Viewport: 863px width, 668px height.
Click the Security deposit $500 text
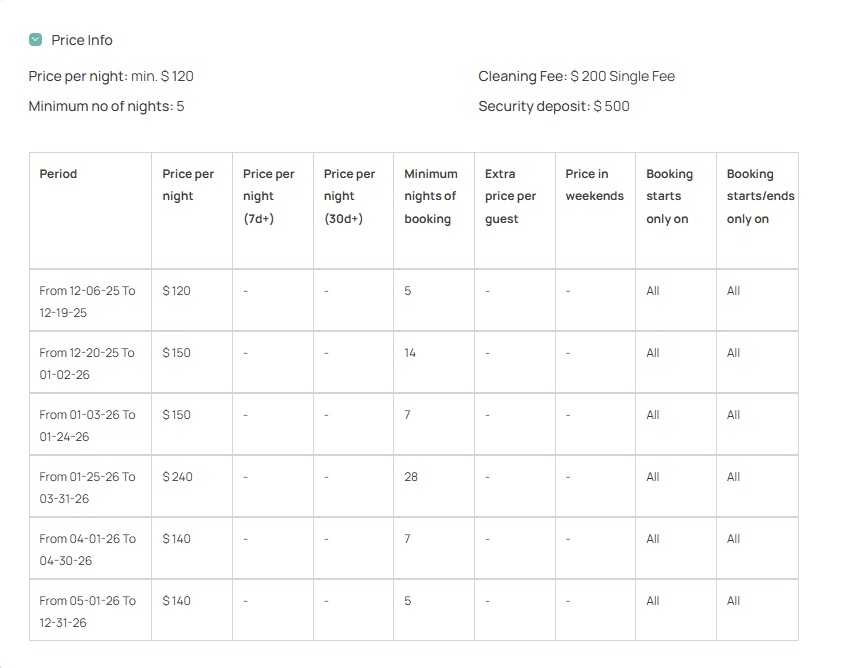(x=553, y=106)
